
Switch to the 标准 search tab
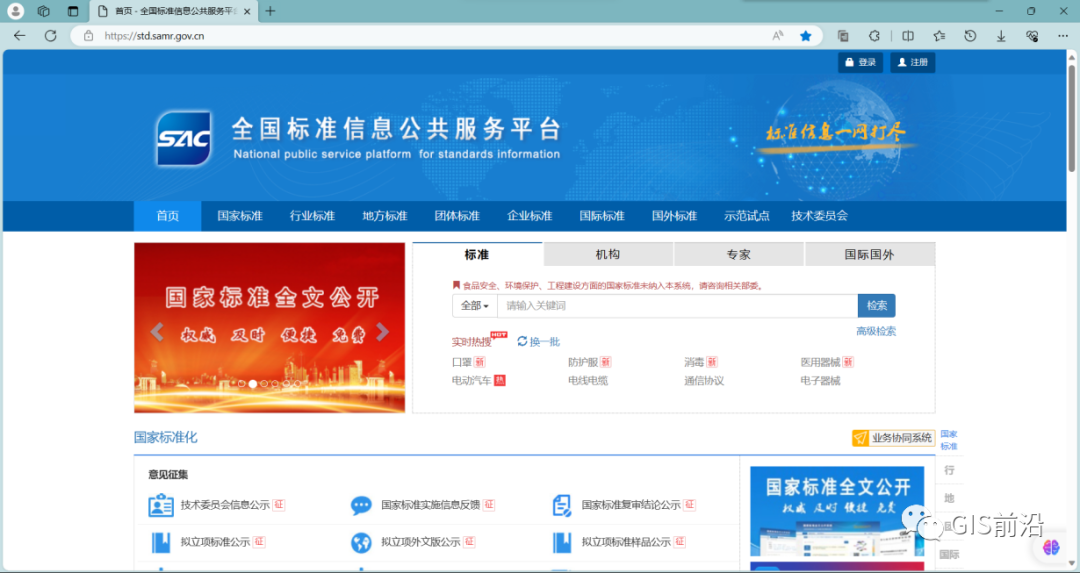(x=477, y=254)
